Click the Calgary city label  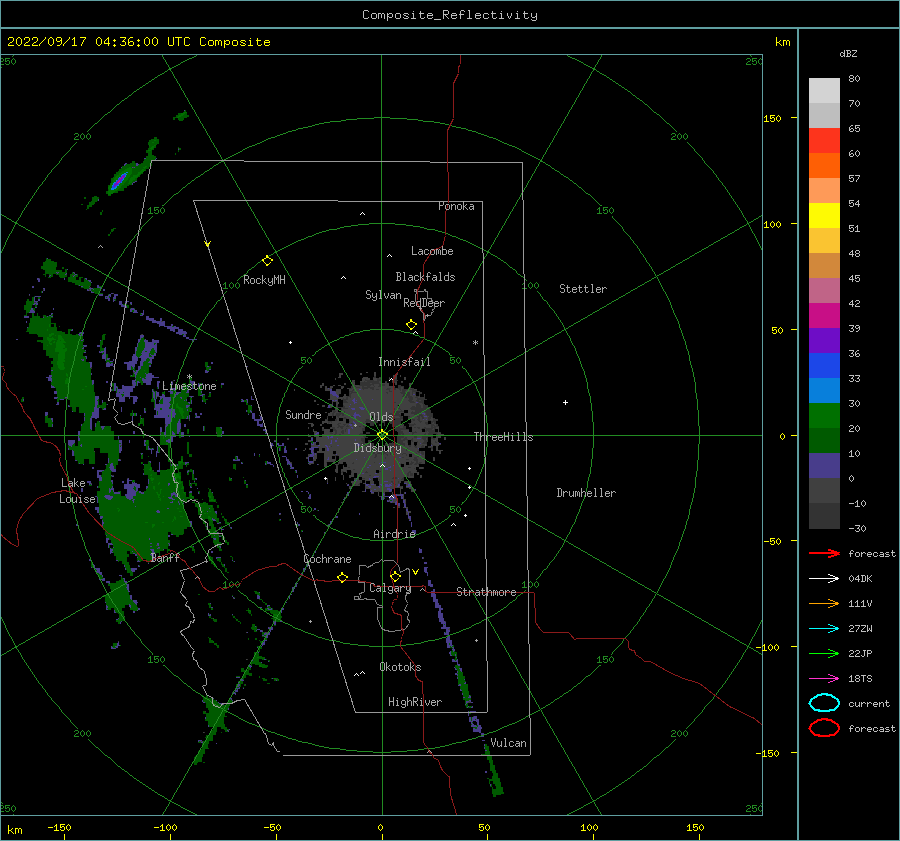coord(390,588)
